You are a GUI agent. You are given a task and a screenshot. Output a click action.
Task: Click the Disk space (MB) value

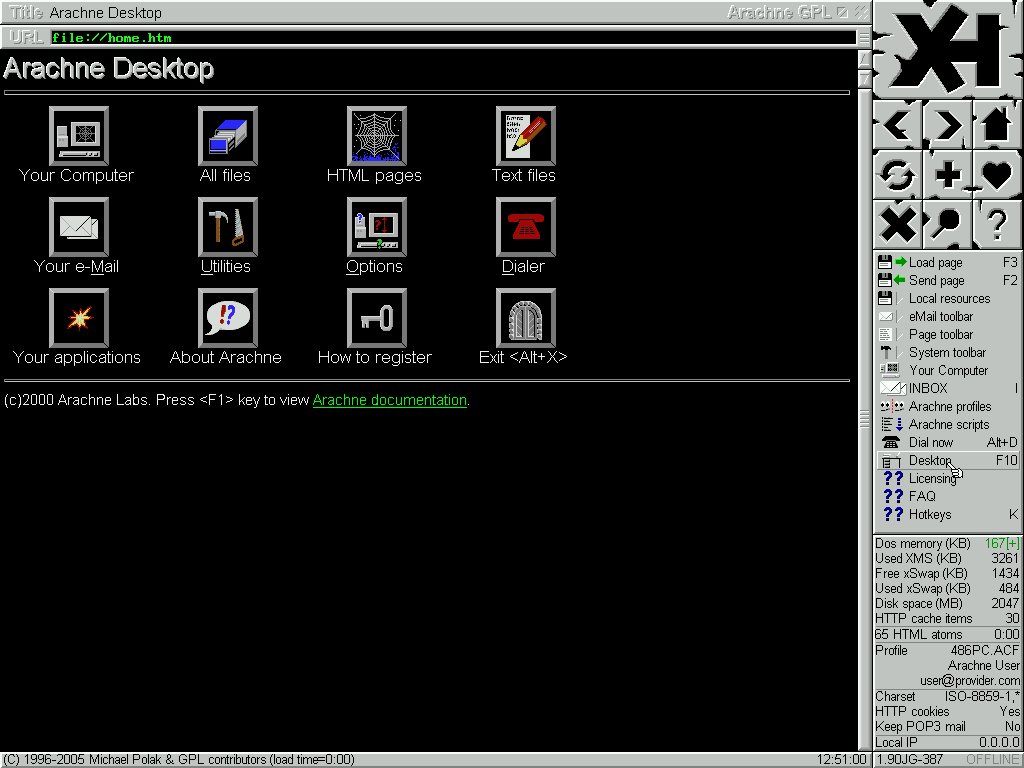pyautogui.click(x=1005, y=603)
